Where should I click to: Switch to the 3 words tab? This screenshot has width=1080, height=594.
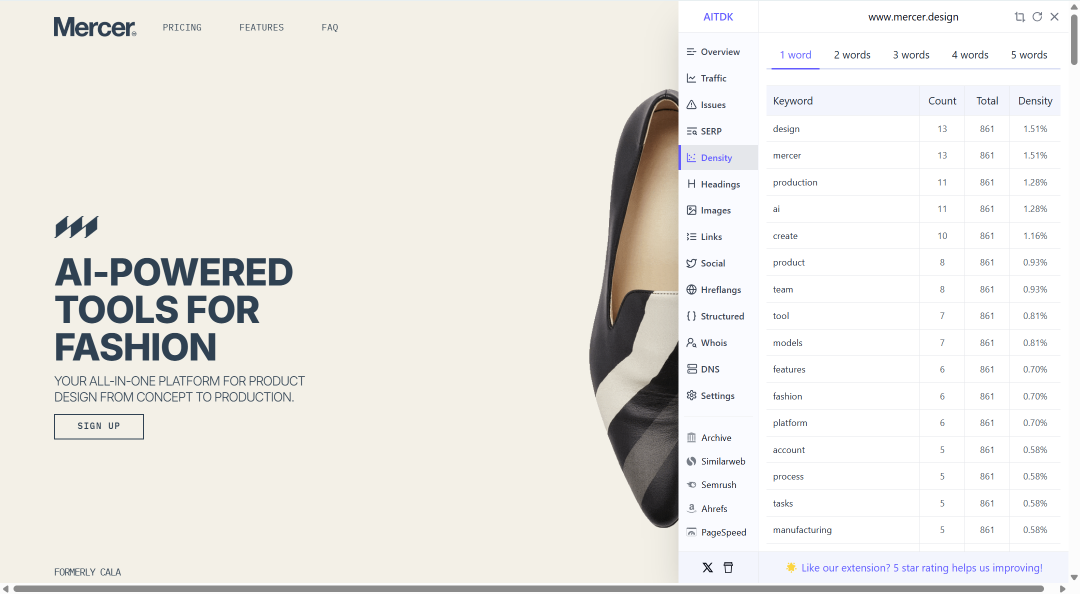tap(911, 55)
